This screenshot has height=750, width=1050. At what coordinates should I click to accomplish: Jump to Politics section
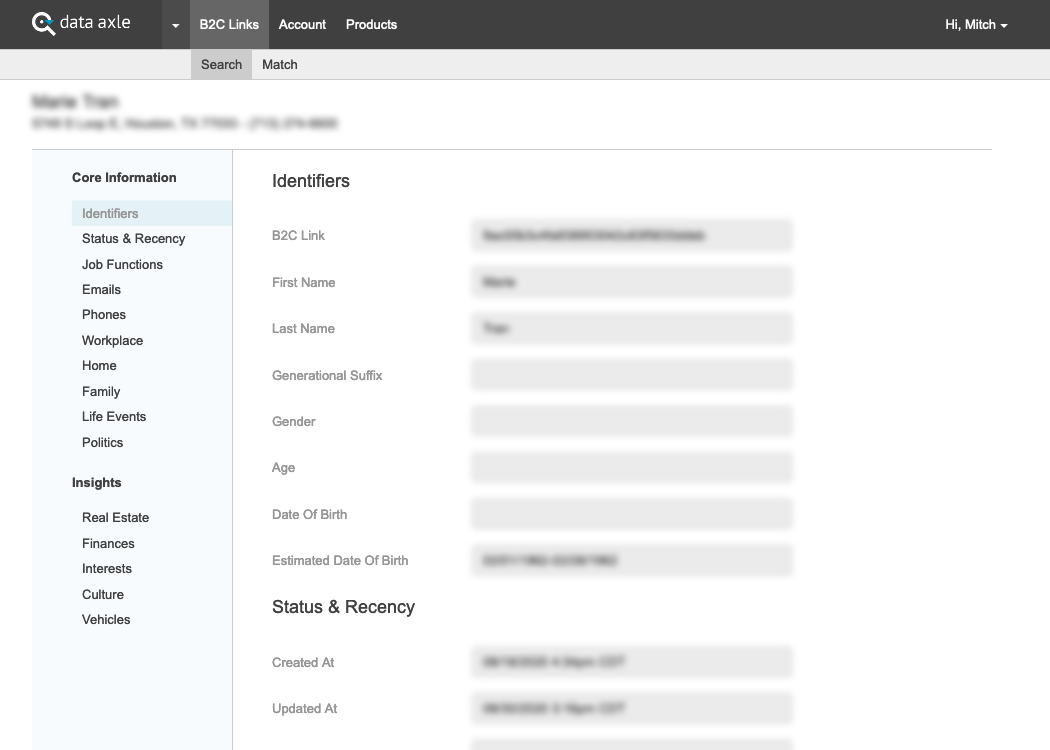pos(103,442)
